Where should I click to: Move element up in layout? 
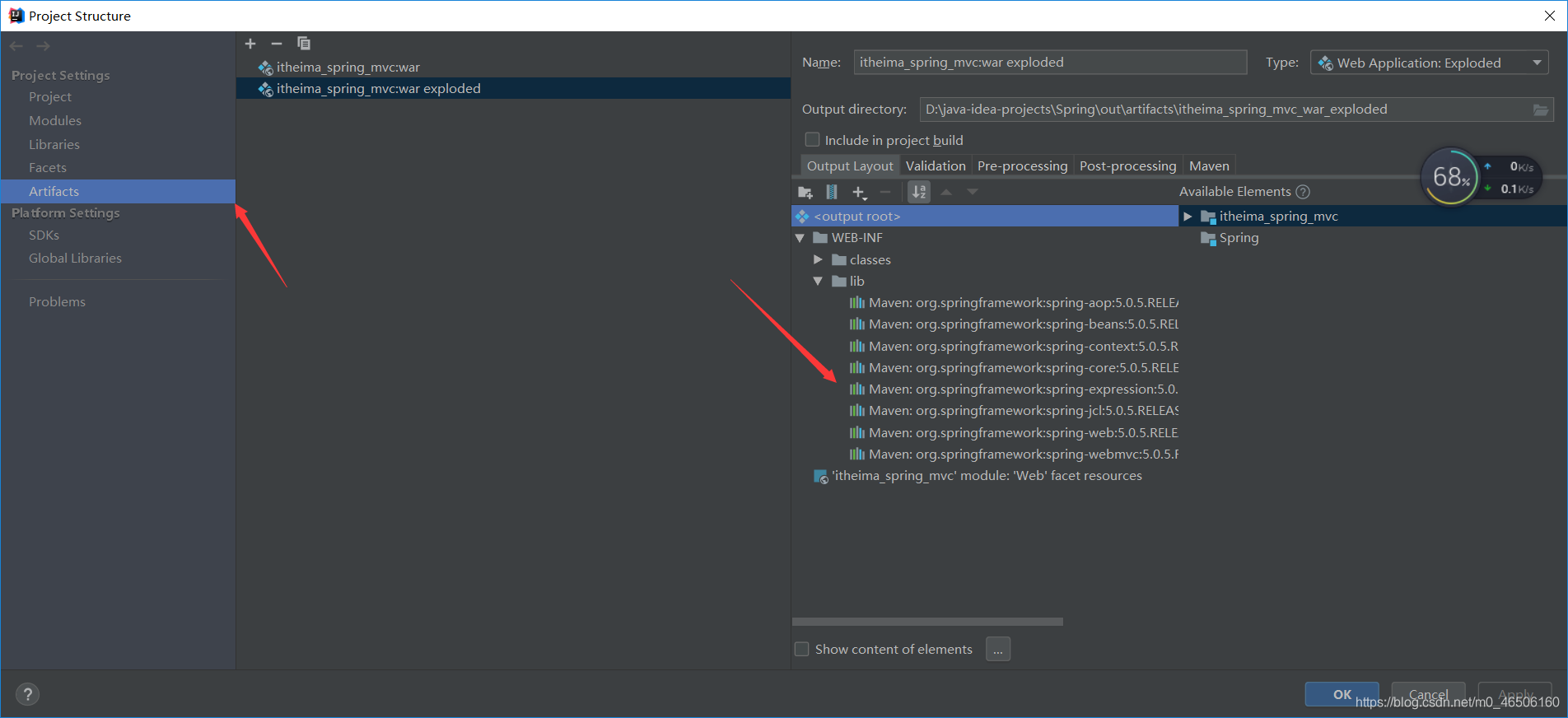click(946, 192)
